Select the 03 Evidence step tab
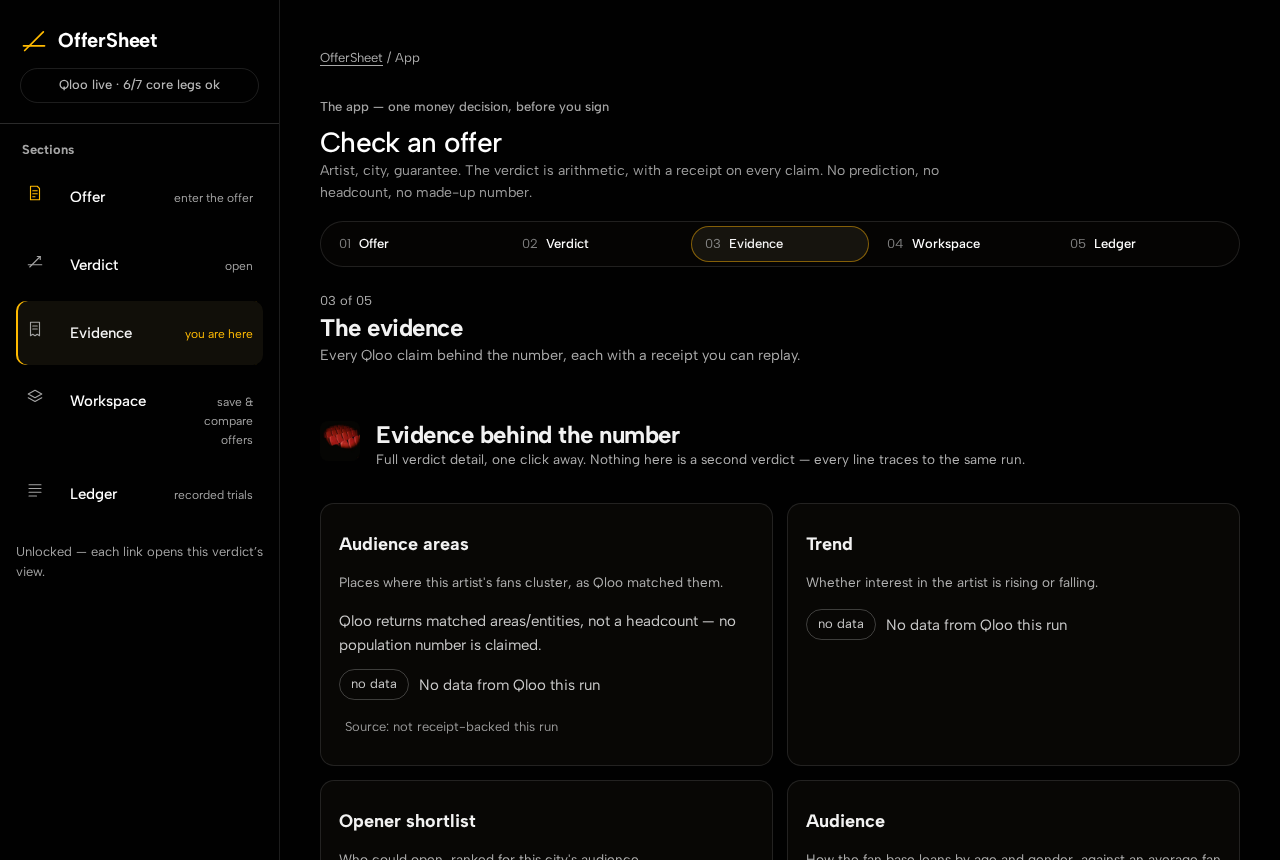Image resolution: width=1280 pixels, height=860 pixels. 780,244
